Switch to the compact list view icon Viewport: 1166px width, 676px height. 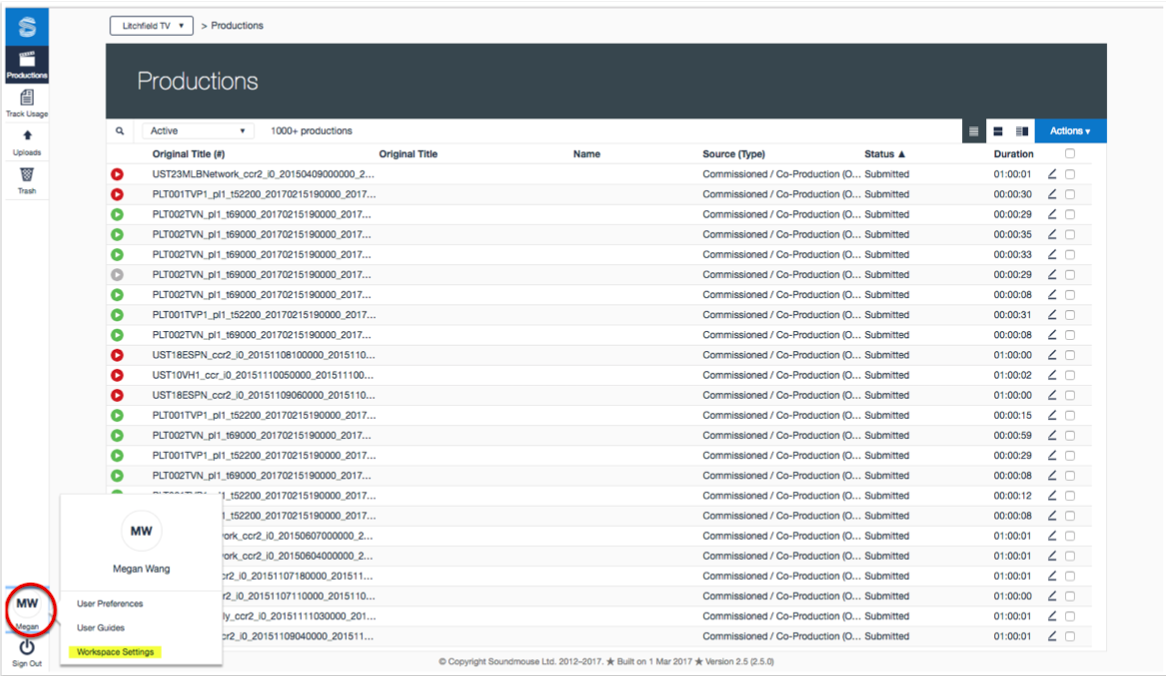[x=973, y=132]
